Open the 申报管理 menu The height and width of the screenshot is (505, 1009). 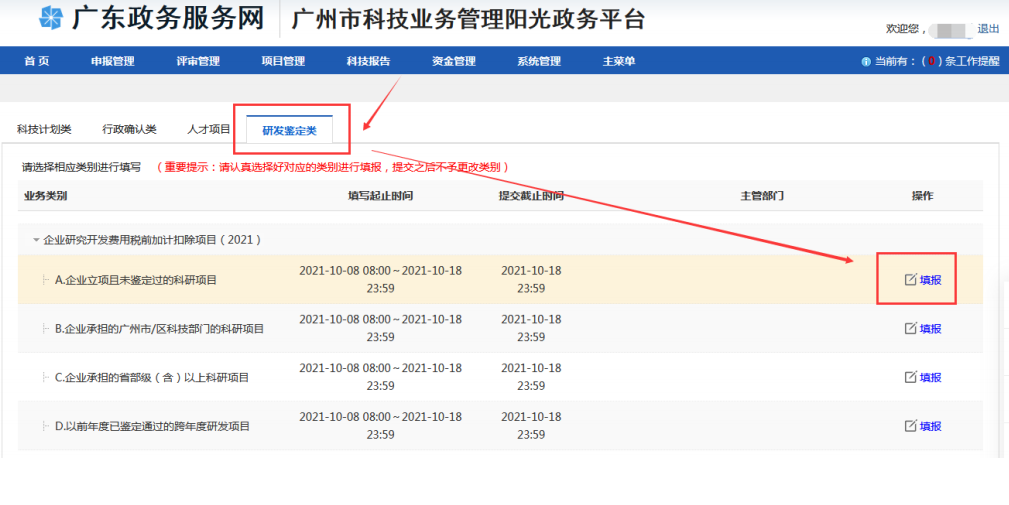click(x=113, y=62)
